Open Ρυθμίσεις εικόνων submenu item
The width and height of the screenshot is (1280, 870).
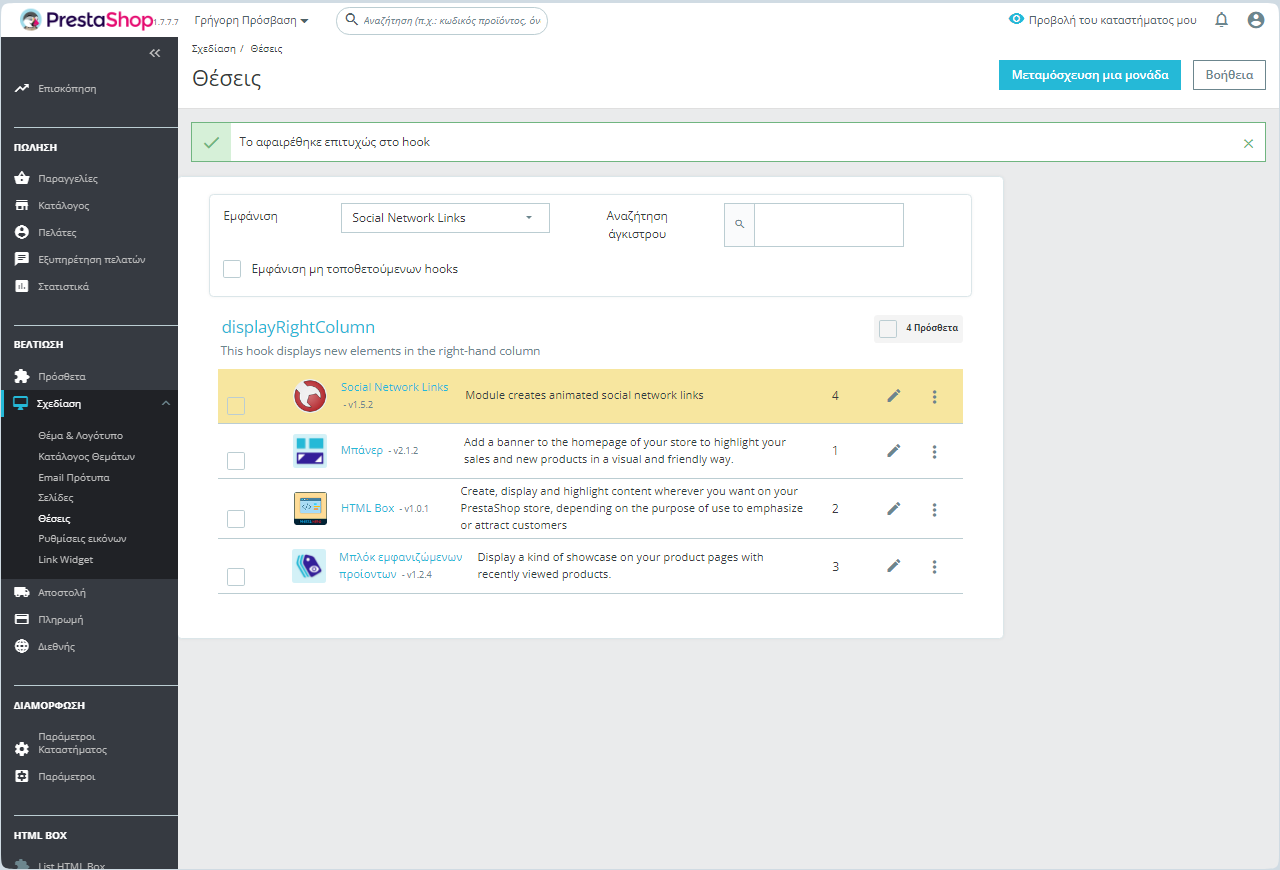tap(82, 539)
